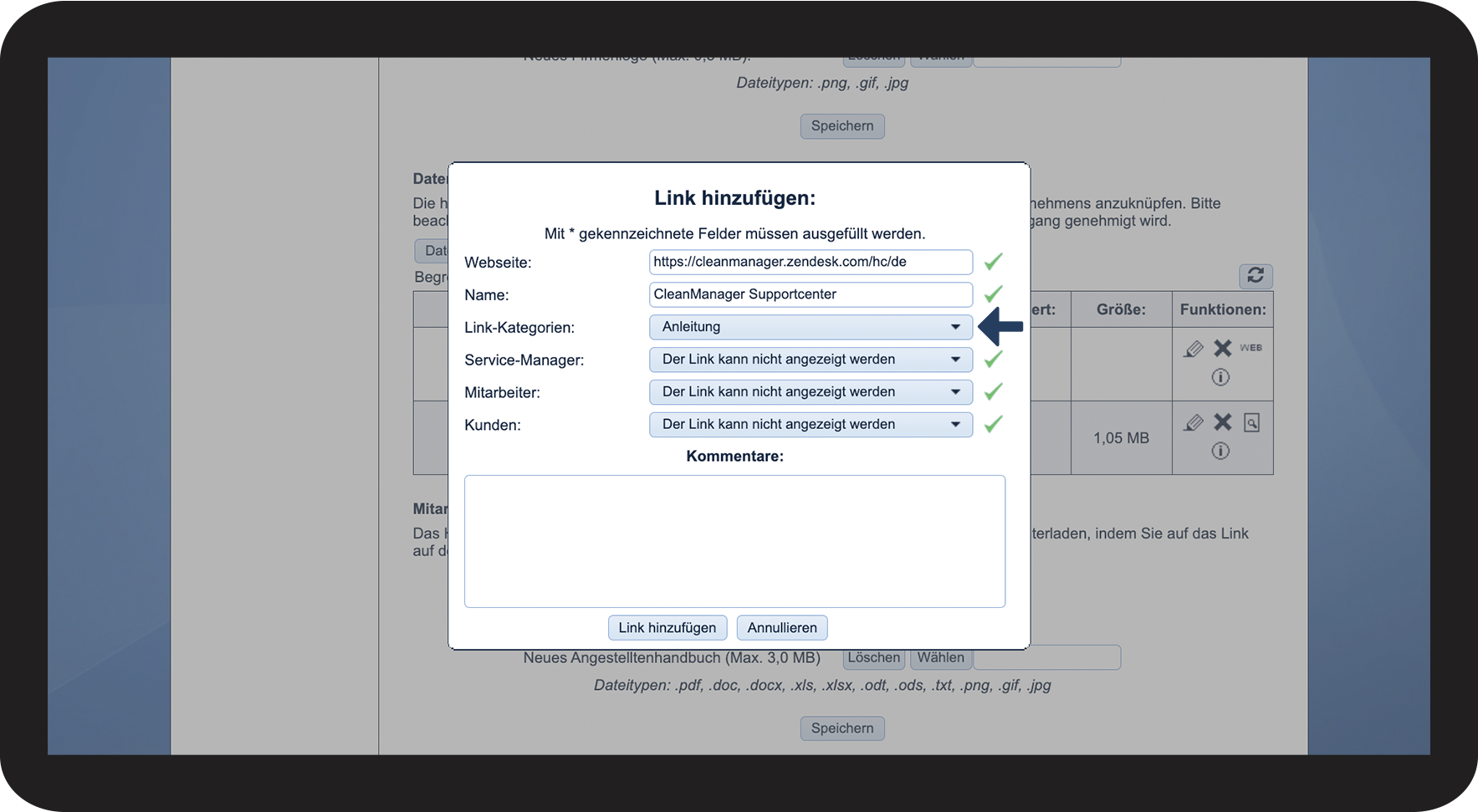
Task: Click the required-fields notice starting with Mit *
Action: (734, 234)
